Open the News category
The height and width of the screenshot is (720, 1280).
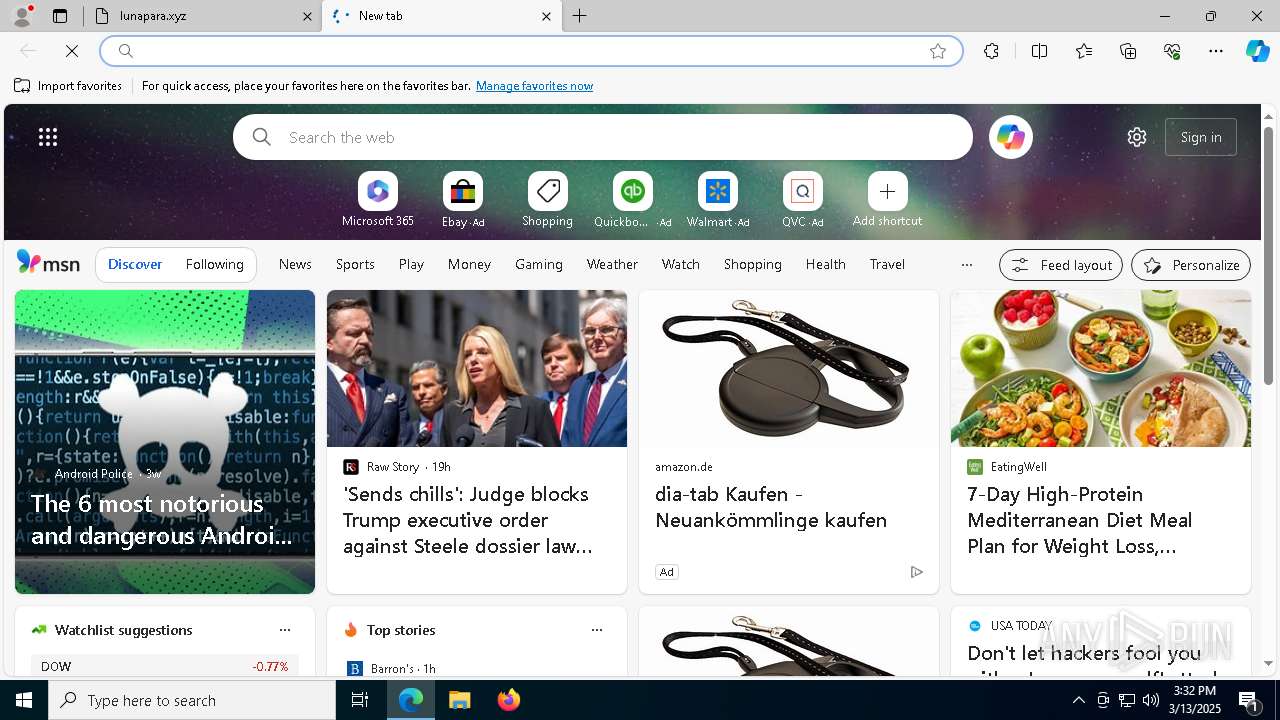[295, 264]
